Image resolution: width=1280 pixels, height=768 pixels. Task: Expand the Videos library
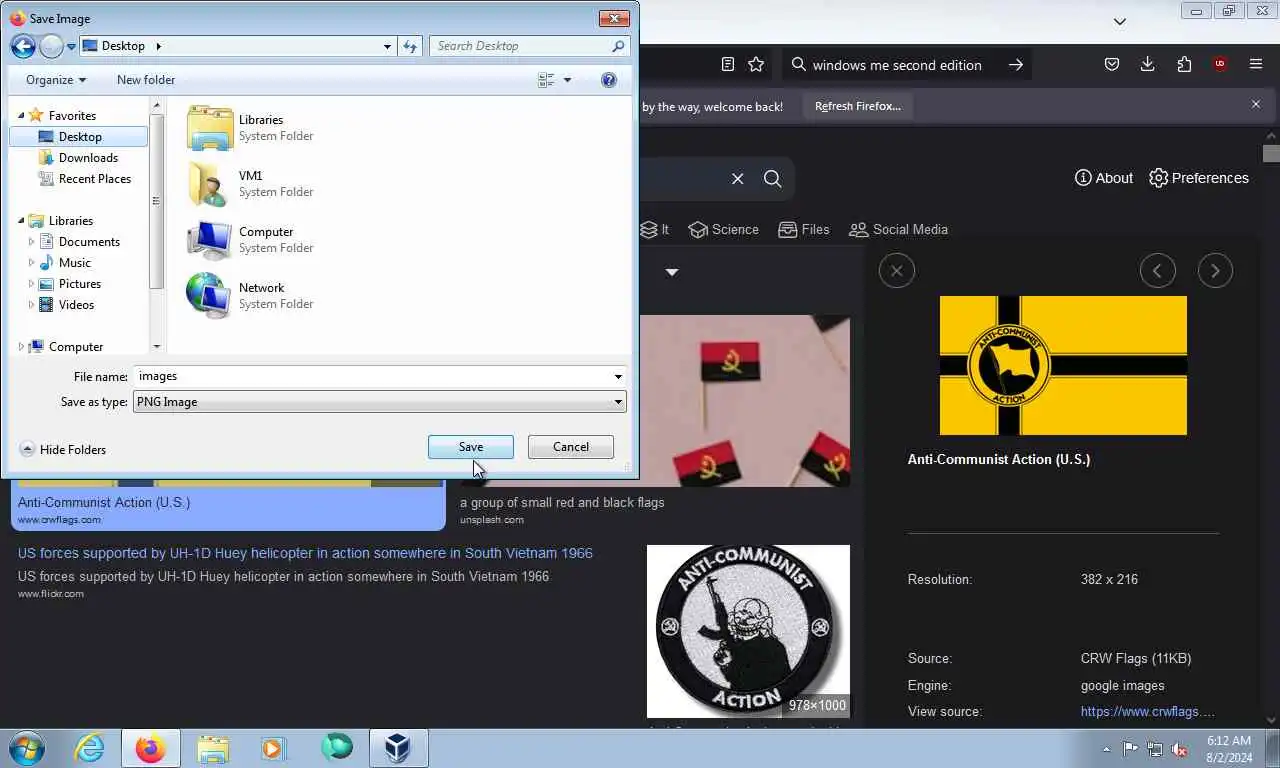pos(31,305)
